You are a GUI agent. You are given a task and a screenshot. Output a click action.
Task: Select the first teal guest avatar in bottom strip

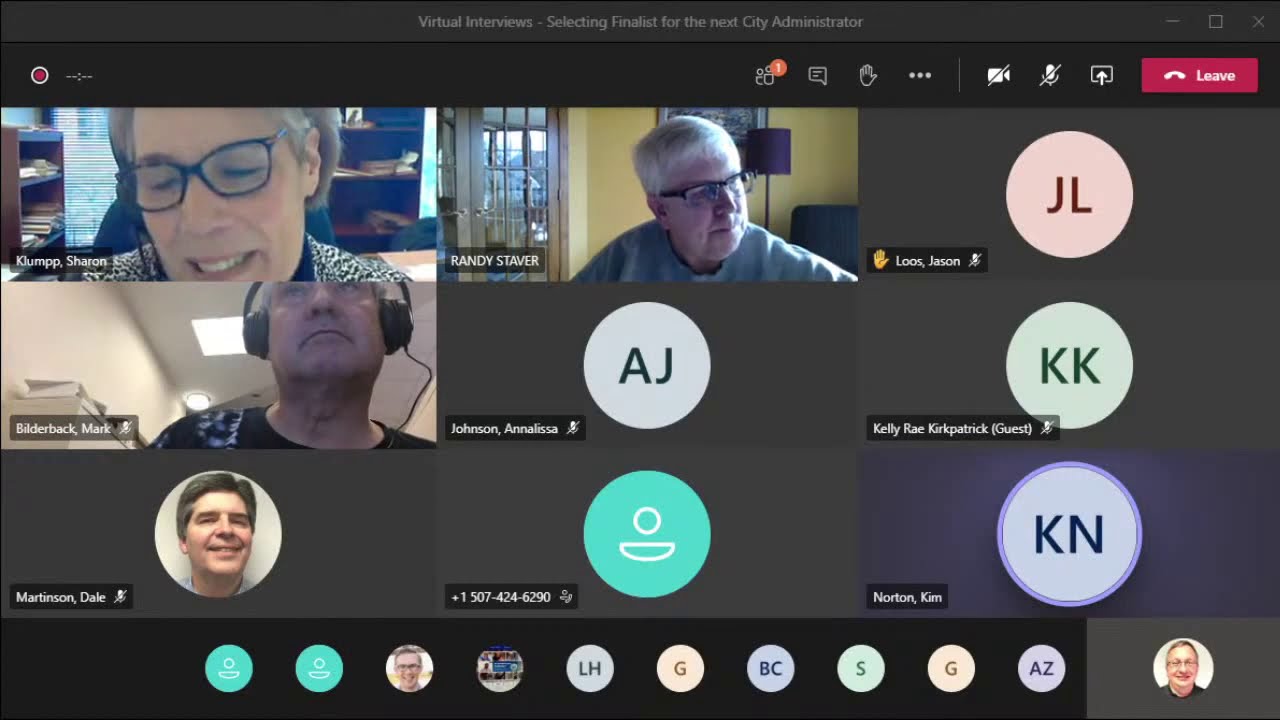pos(229,668)
